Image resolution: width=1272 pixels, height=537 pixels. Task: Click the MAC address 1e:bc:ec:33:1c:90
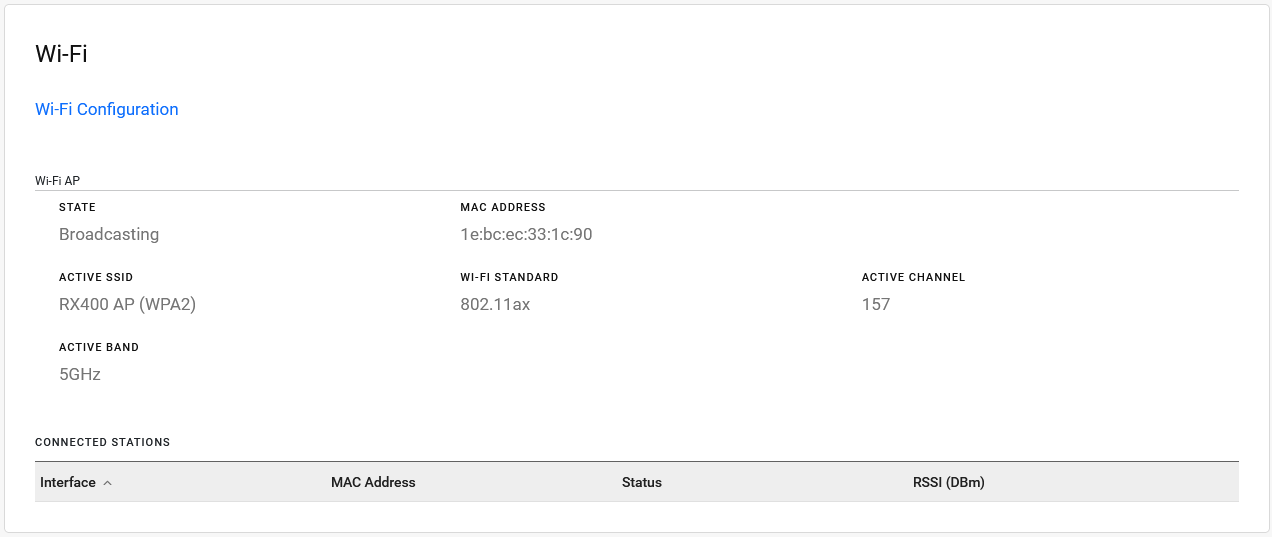point(526,234)
